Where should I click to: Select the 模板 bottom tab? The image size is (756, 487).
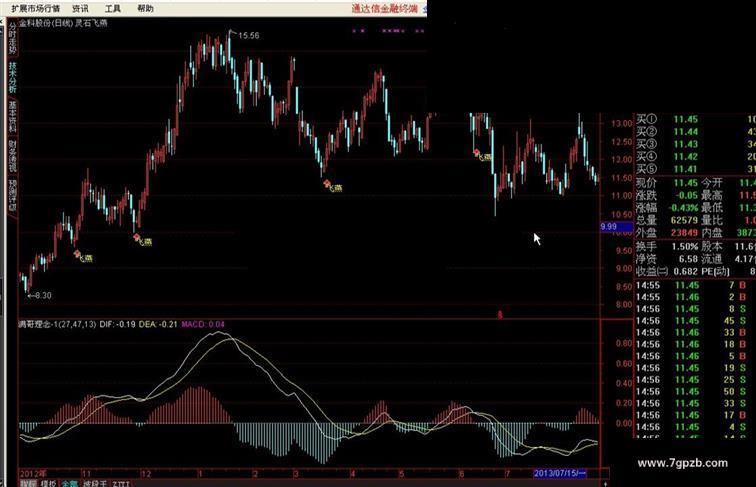(48, 483)
